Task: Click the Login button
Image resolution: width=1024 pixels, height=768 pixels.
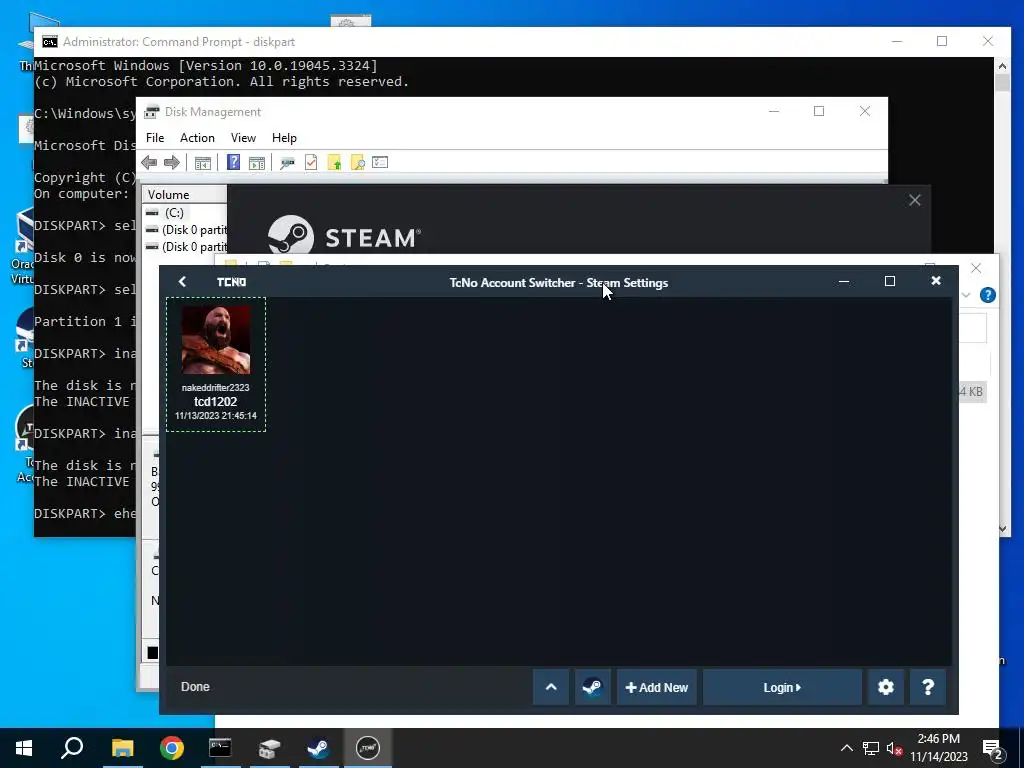Action: (x=782, y=687)
